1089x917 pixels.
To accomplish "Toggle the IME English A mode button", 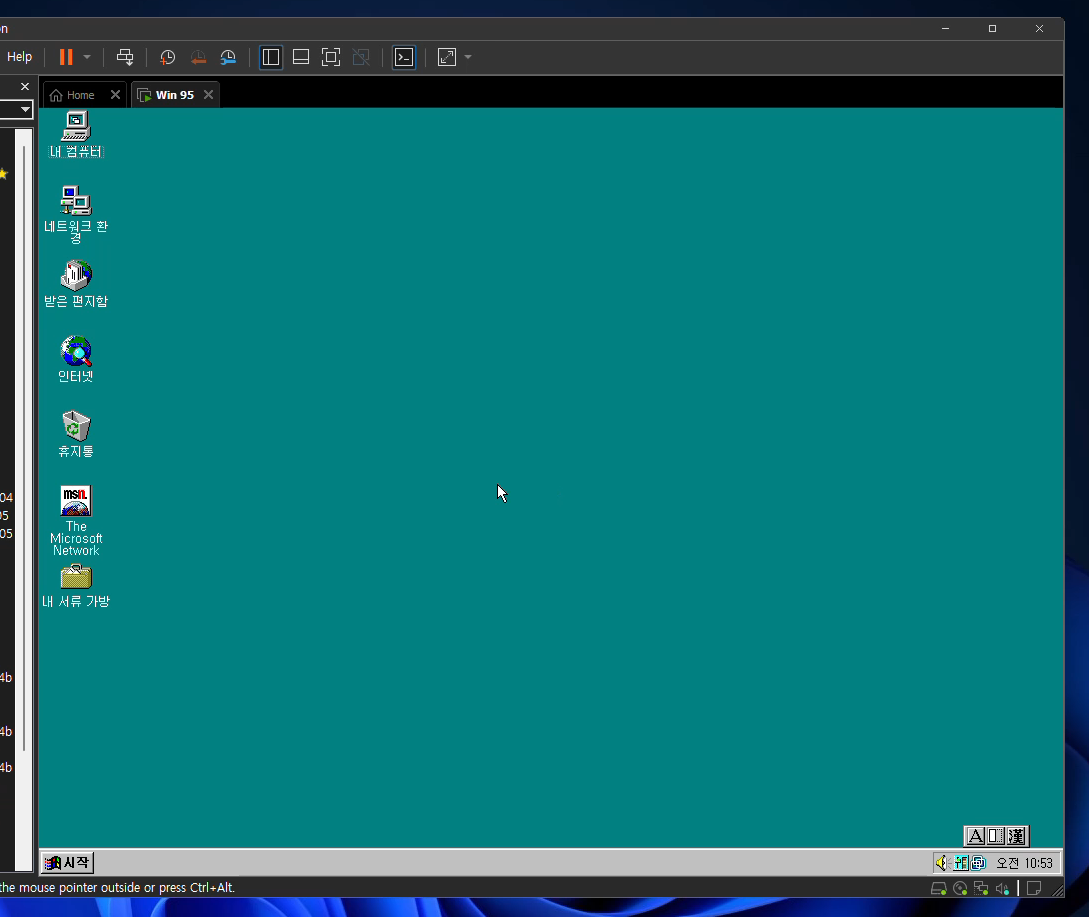I will click(976, 836).
